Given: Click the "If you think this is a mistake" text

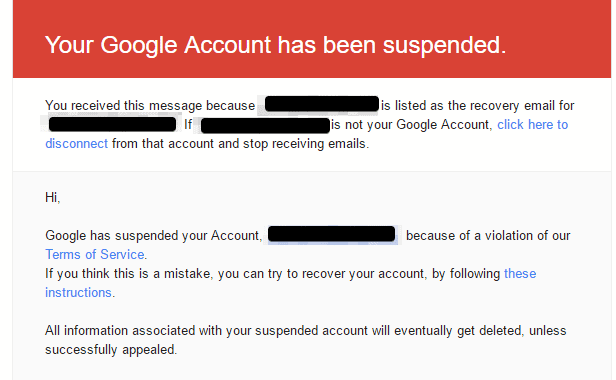Looking at the screenshot, I should (129, 274).
